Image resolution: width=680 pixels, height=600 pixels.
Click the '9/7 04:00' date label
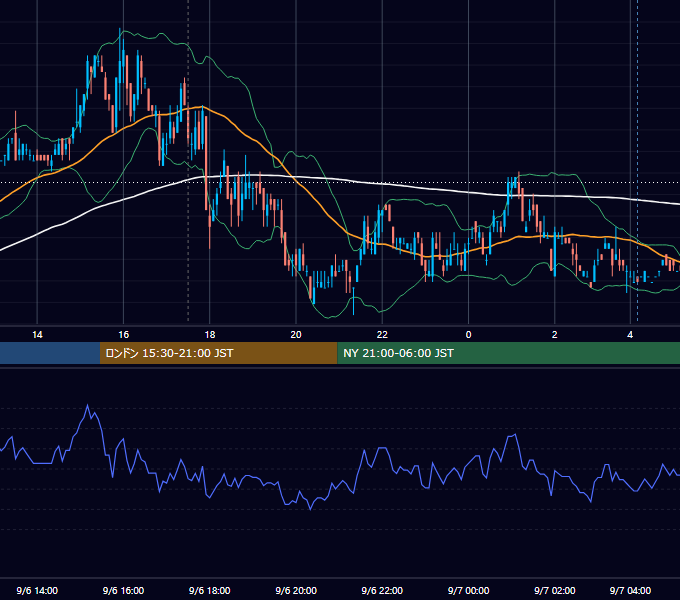pos(630,590)
